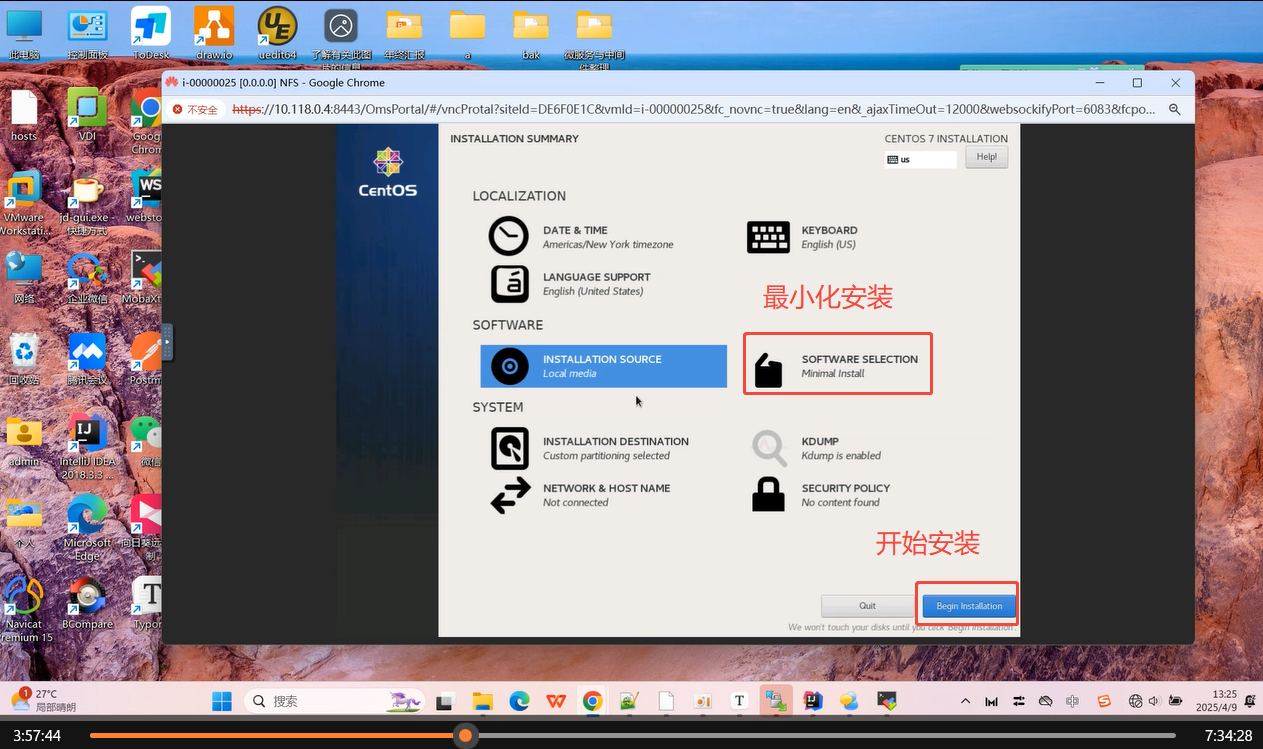Open Language Support icon
Viewport: 1263px width, 749px height.
click(x=509, y=284)
